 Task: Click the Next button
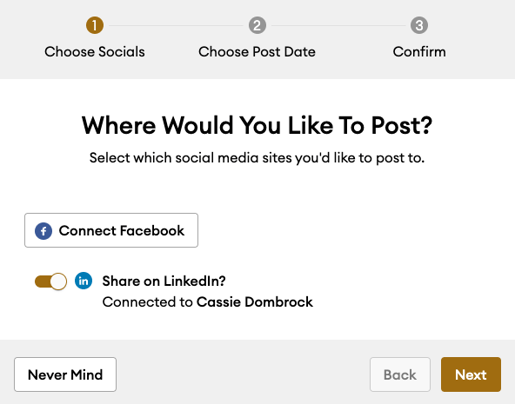471,374
